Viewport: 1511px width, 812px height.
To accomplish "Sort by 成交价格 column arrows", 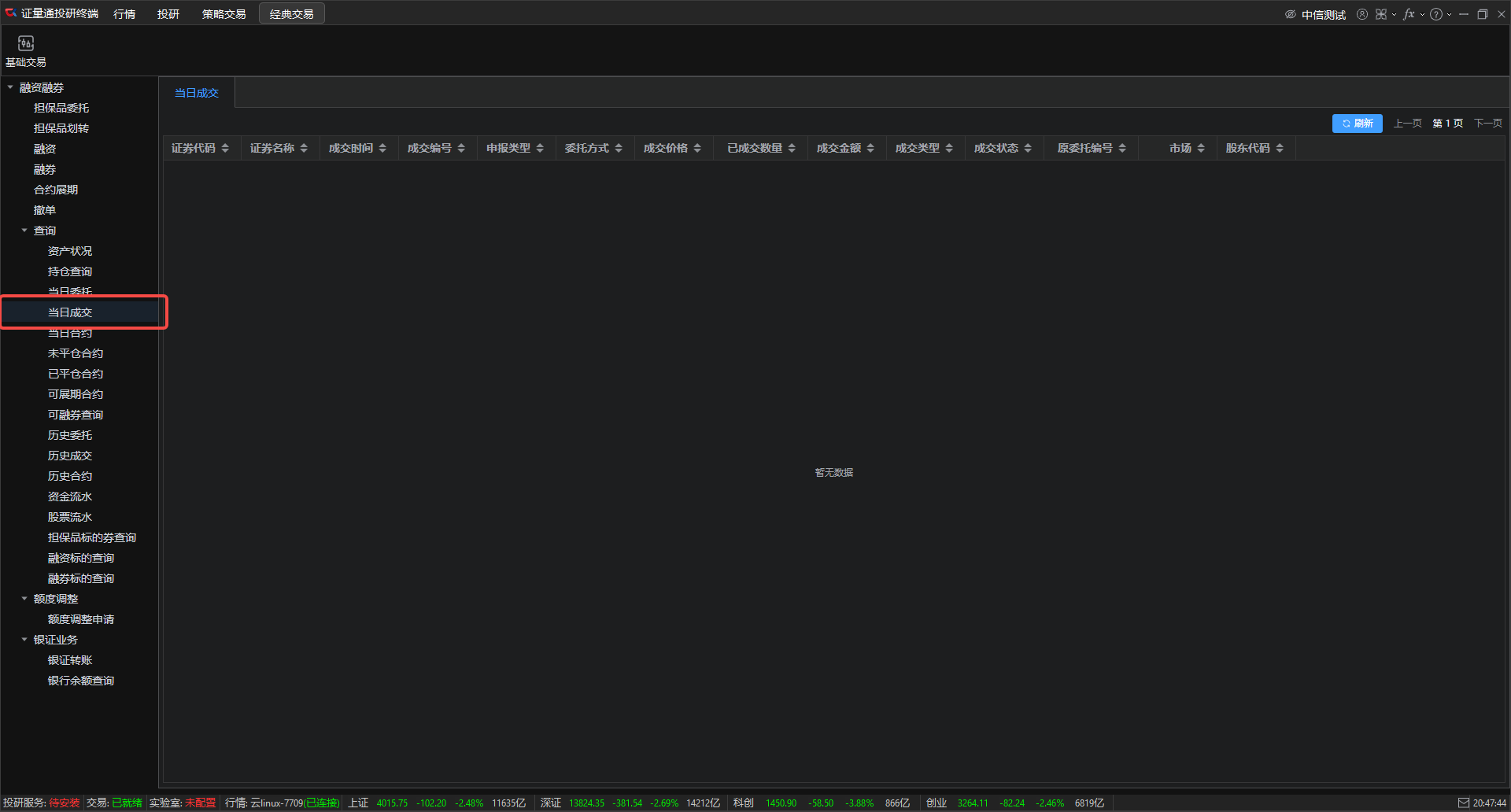I will pyautogui.click(x=697, y=148).
